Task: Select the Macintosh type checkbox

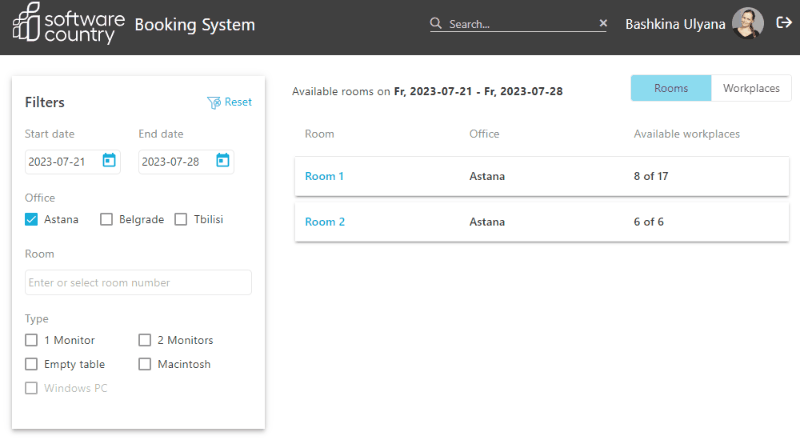Action: (x=145, y=364)
